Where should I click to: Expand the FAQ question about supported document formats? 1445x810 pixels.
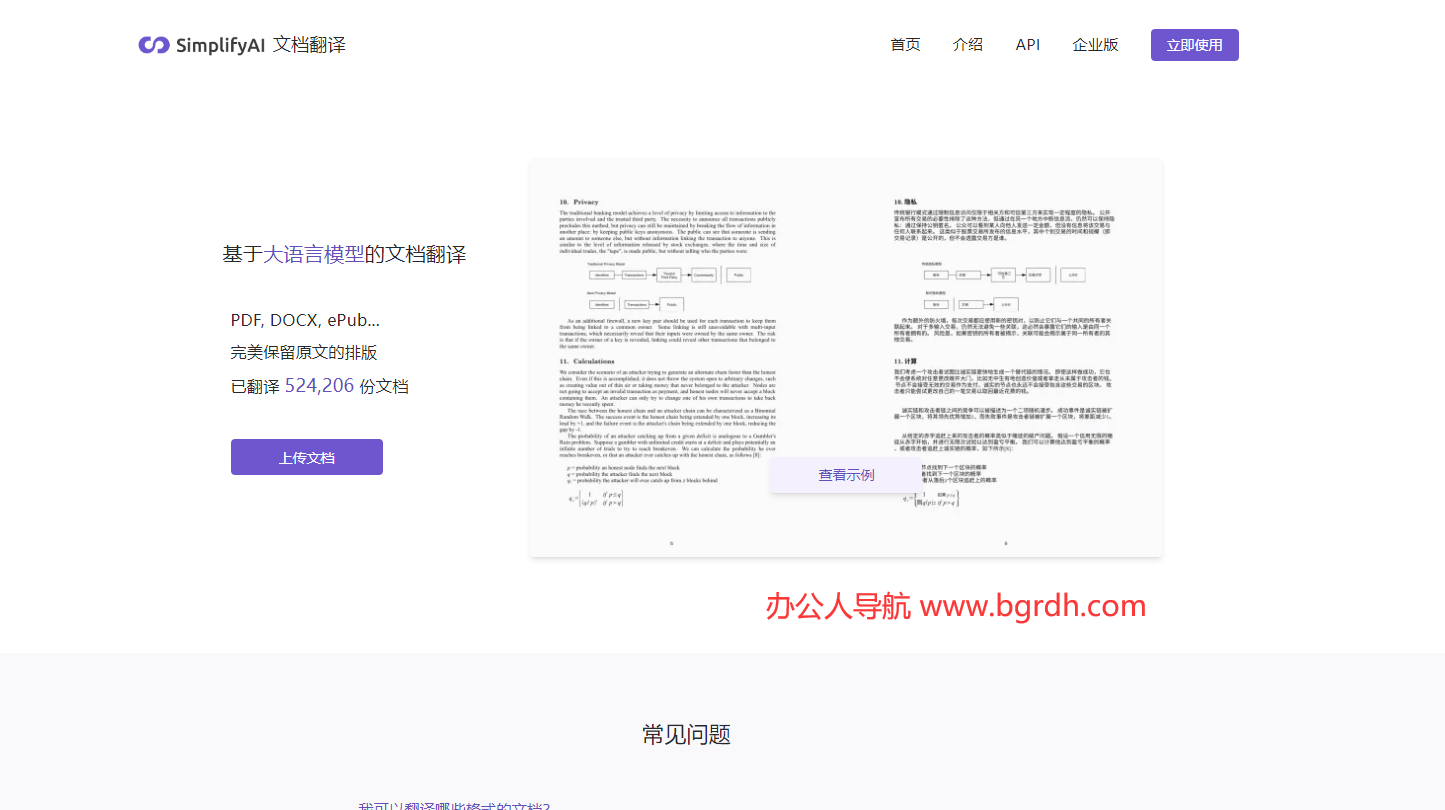tap(455, 805)
